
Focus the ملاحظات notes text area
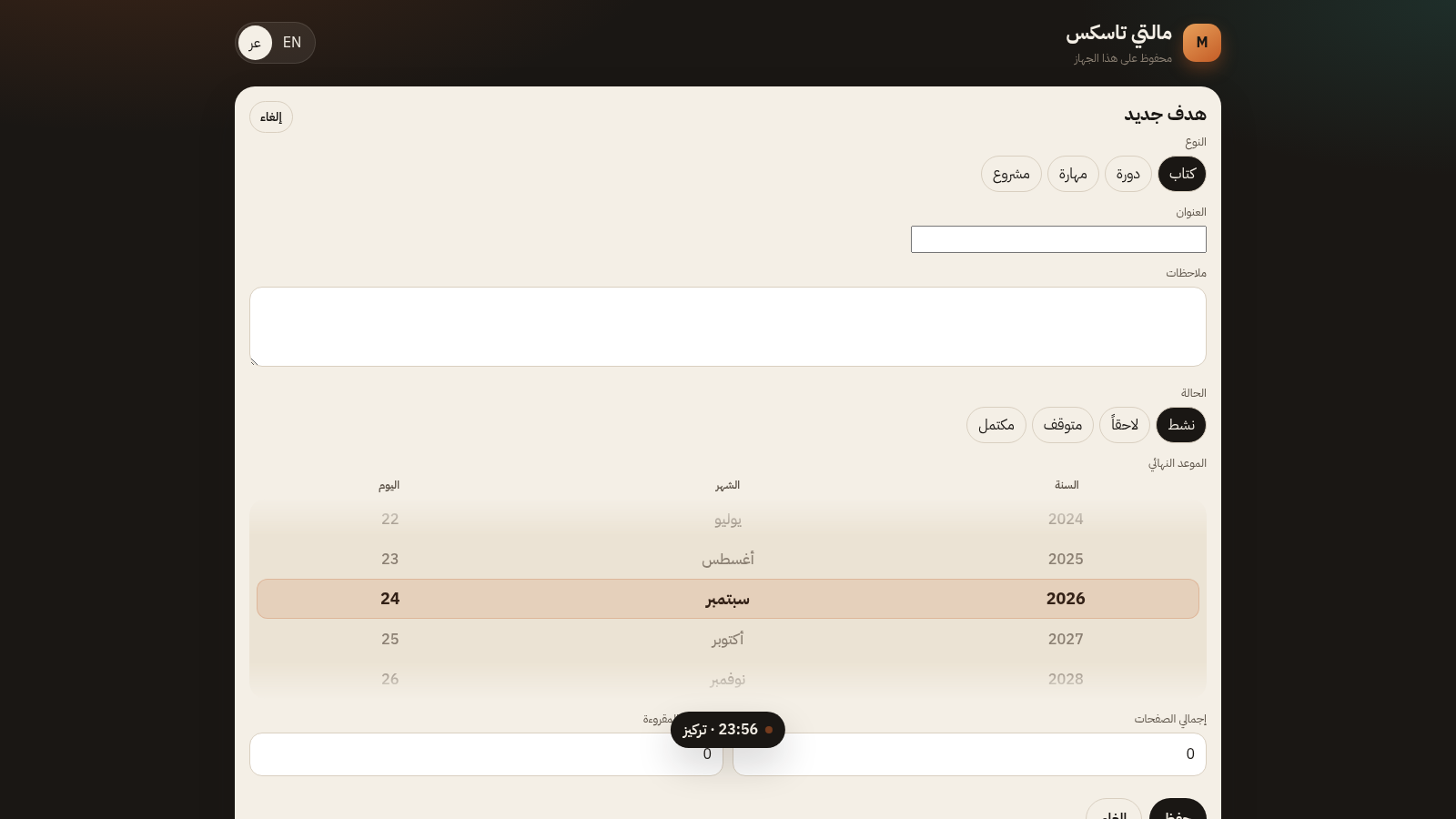click(728, 327)
